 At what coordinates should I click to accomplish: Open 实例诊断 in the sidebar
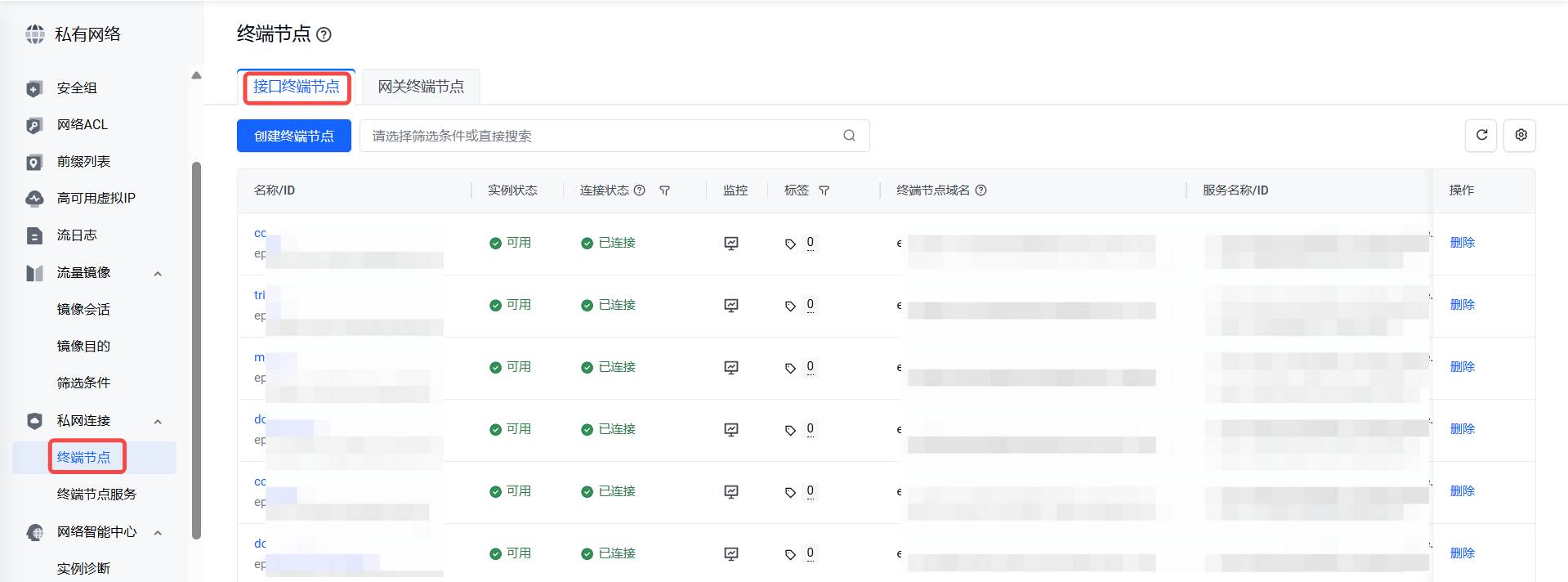pos(83,568)
